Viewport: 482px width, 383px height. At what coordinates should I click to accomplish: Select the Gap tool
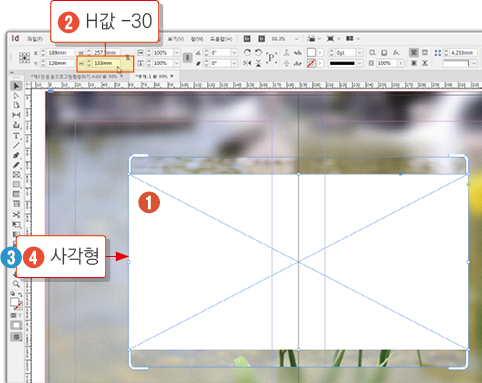(x=16, y=115)
